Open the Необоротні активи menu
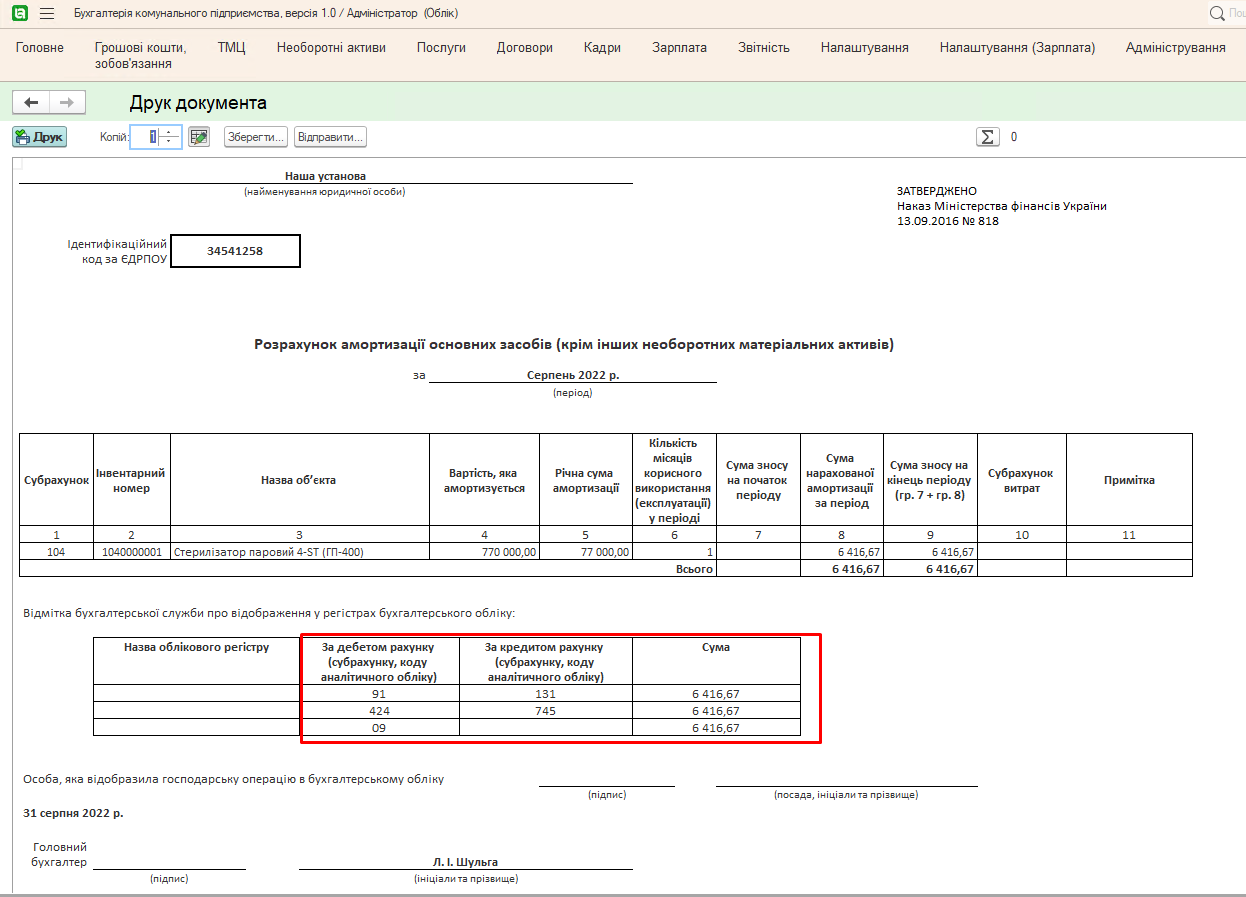 point(331,48)
